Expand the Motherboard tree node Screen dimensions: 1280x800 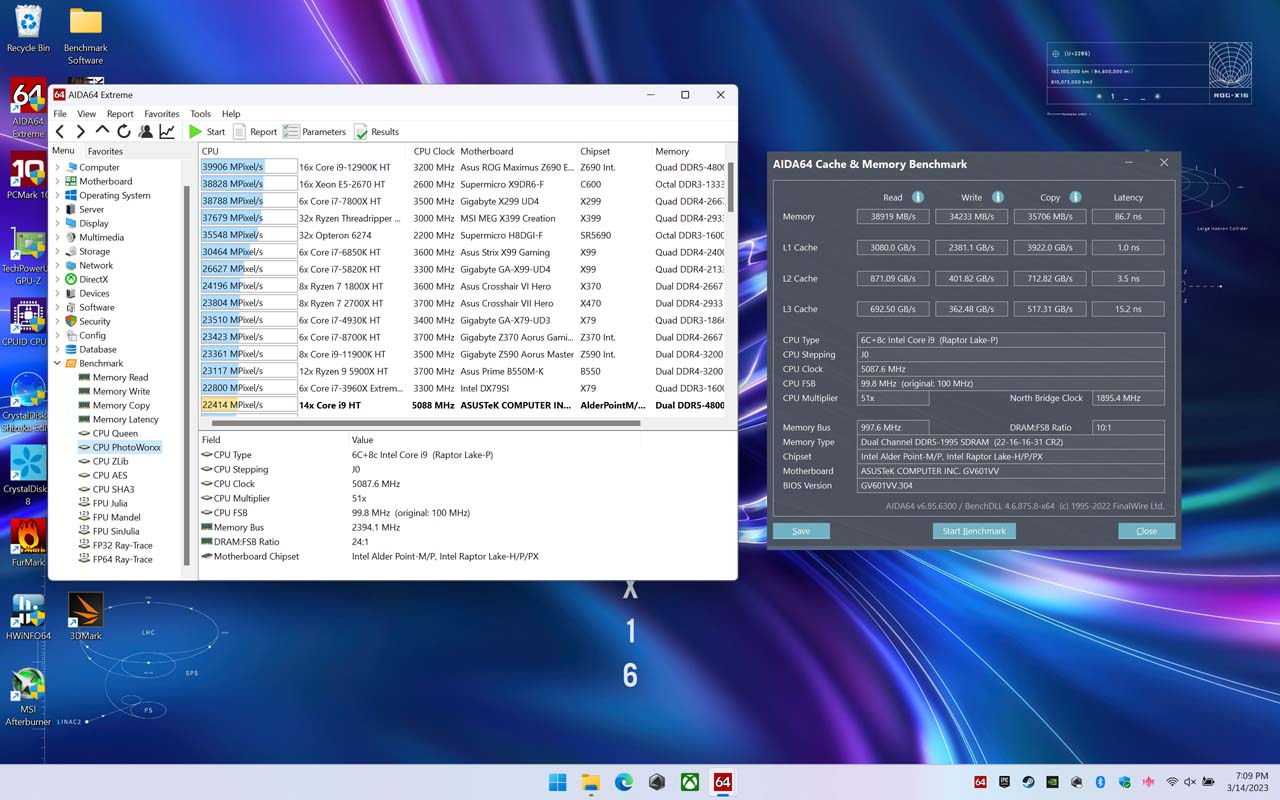tap(57, 182)
